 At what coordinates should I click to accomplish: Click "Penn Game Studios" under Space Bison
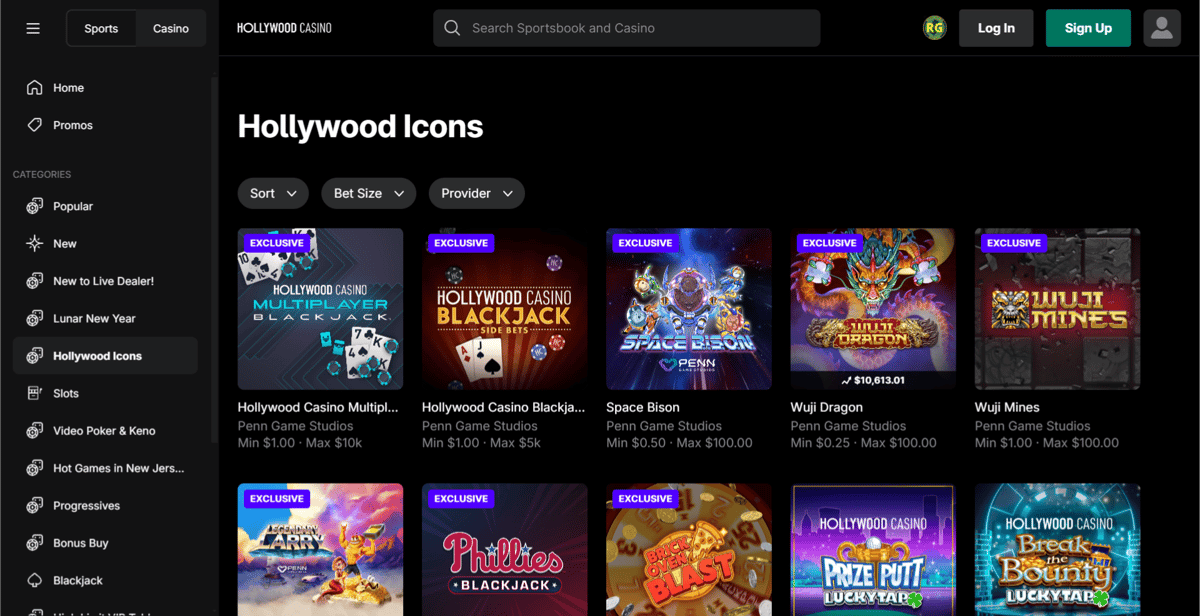pyautogui.click(x=664, y=426)
